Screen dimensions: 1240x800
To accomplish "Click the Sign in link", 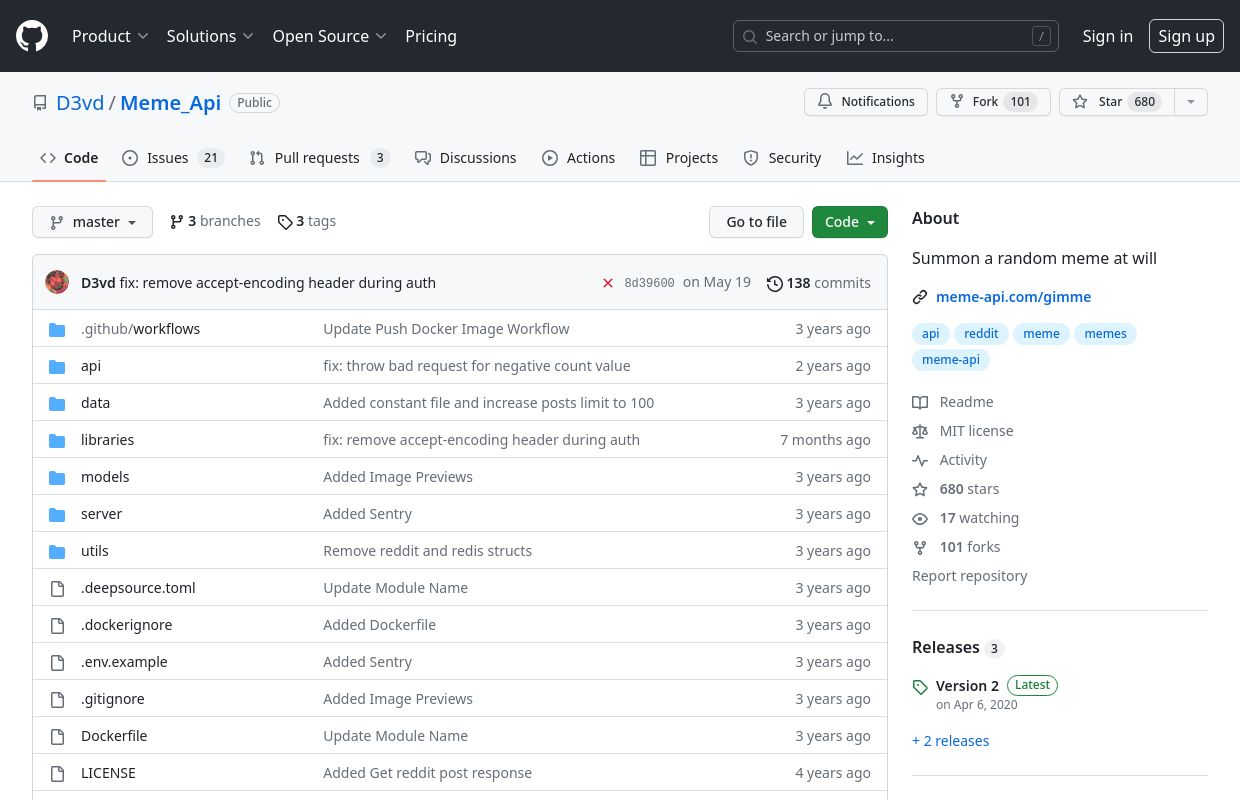I will click(x=1107, y=36).
